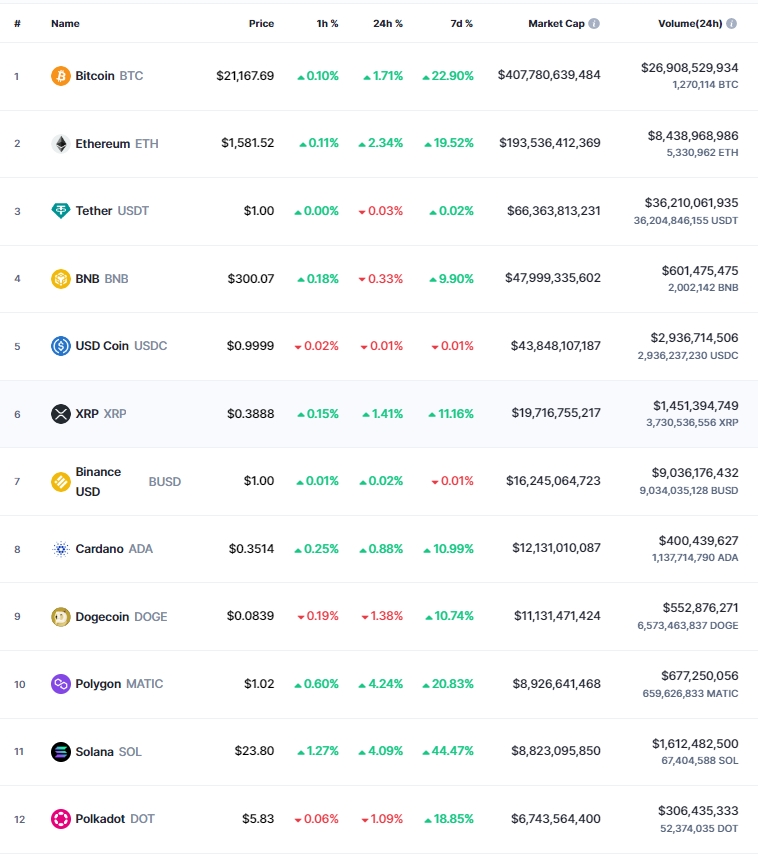Sort table by Price column header
Viewport: 758px width, 855px height.
(x=261, y=23)
